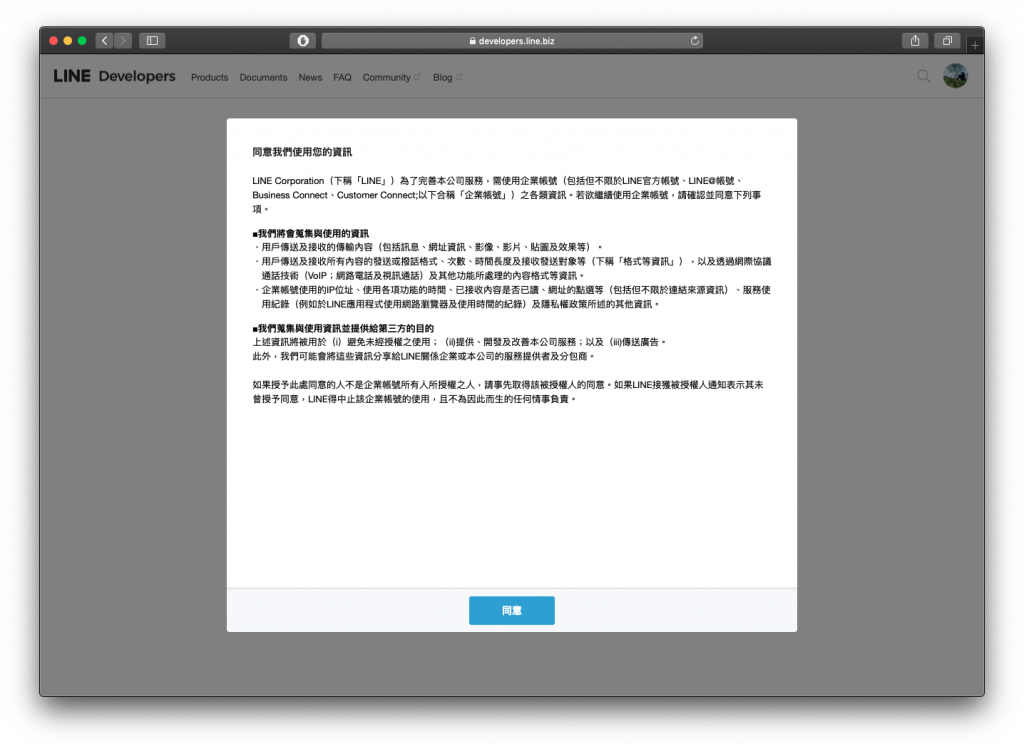Click the privacy shield icon in toolbar

tap(303, 40)
